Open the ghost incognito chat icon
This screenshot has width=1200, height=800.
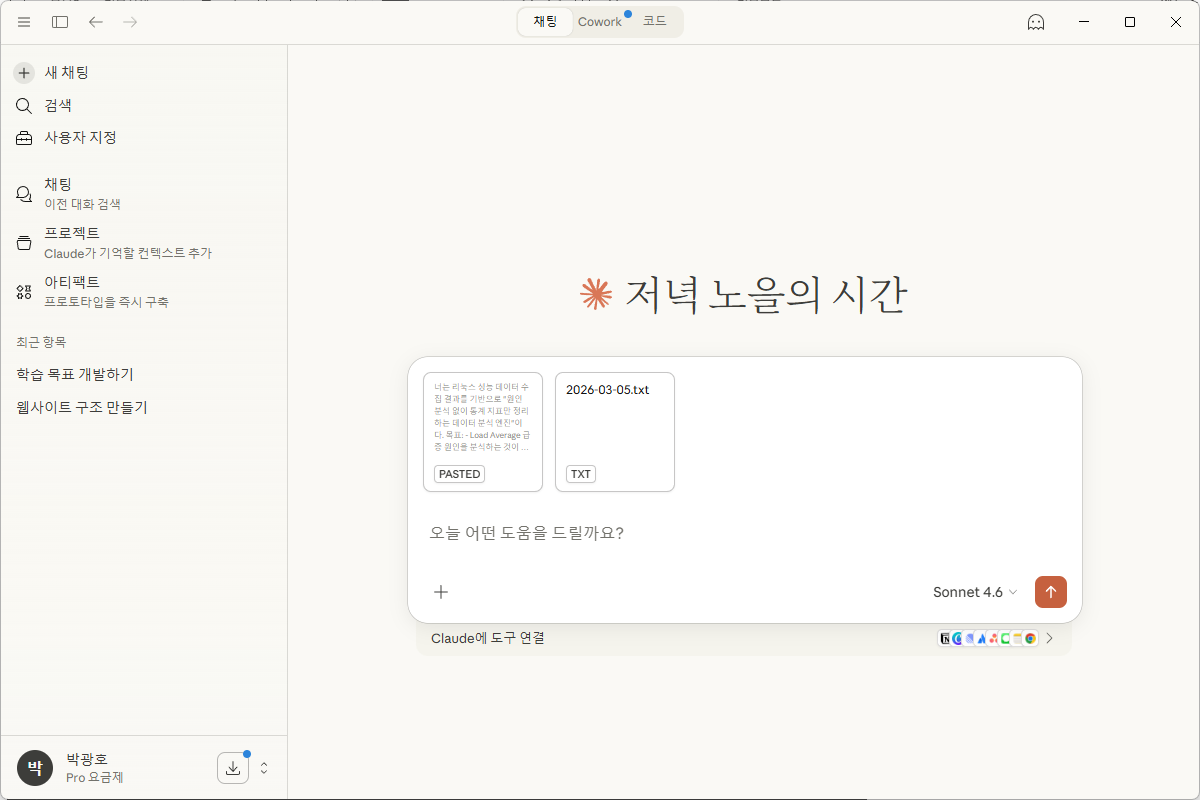click(1036, 22)
